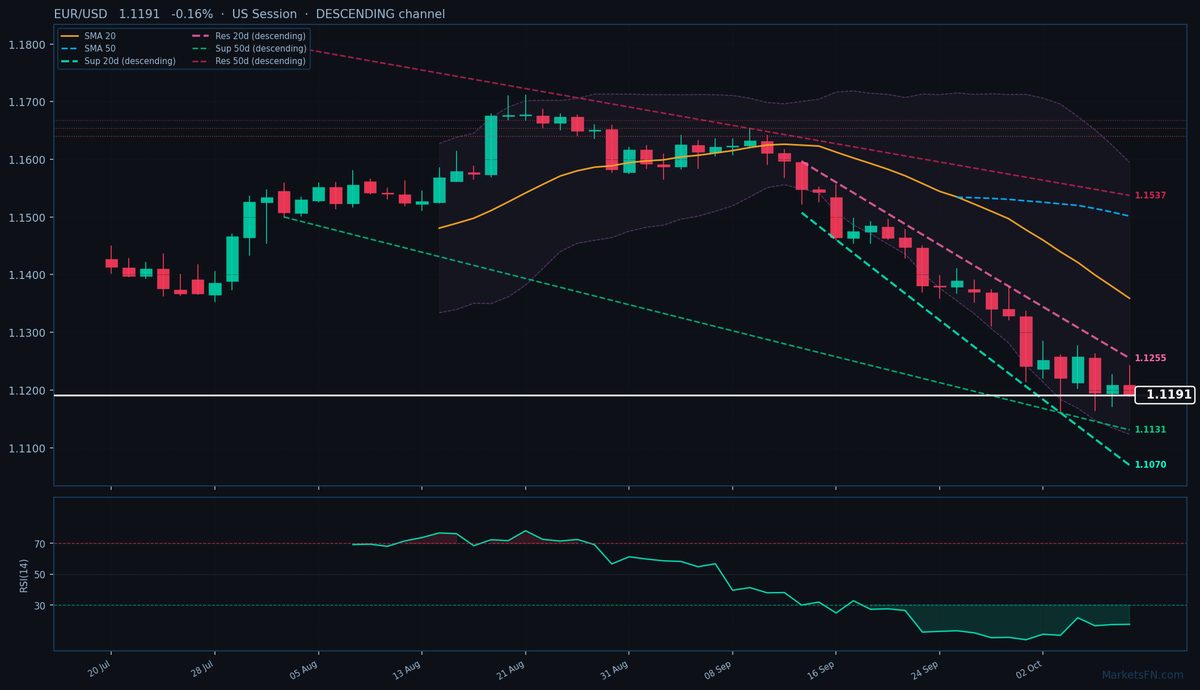The image size is (1200, 690).
Task: Click the 05 Aug date label
Action: 305,669
